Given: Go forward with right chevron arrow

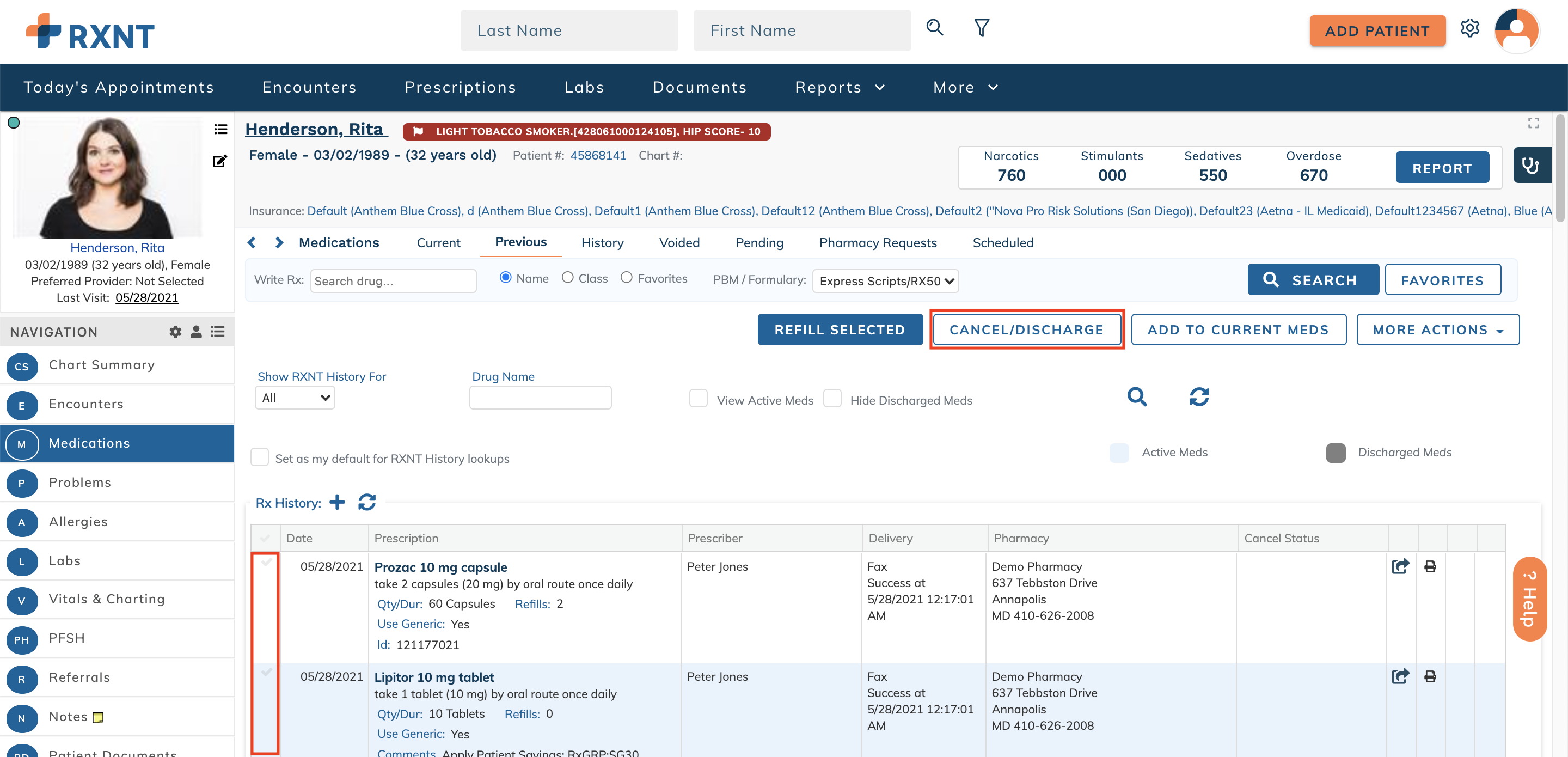Looking at the screenshot, I should (x=279, y=242).
